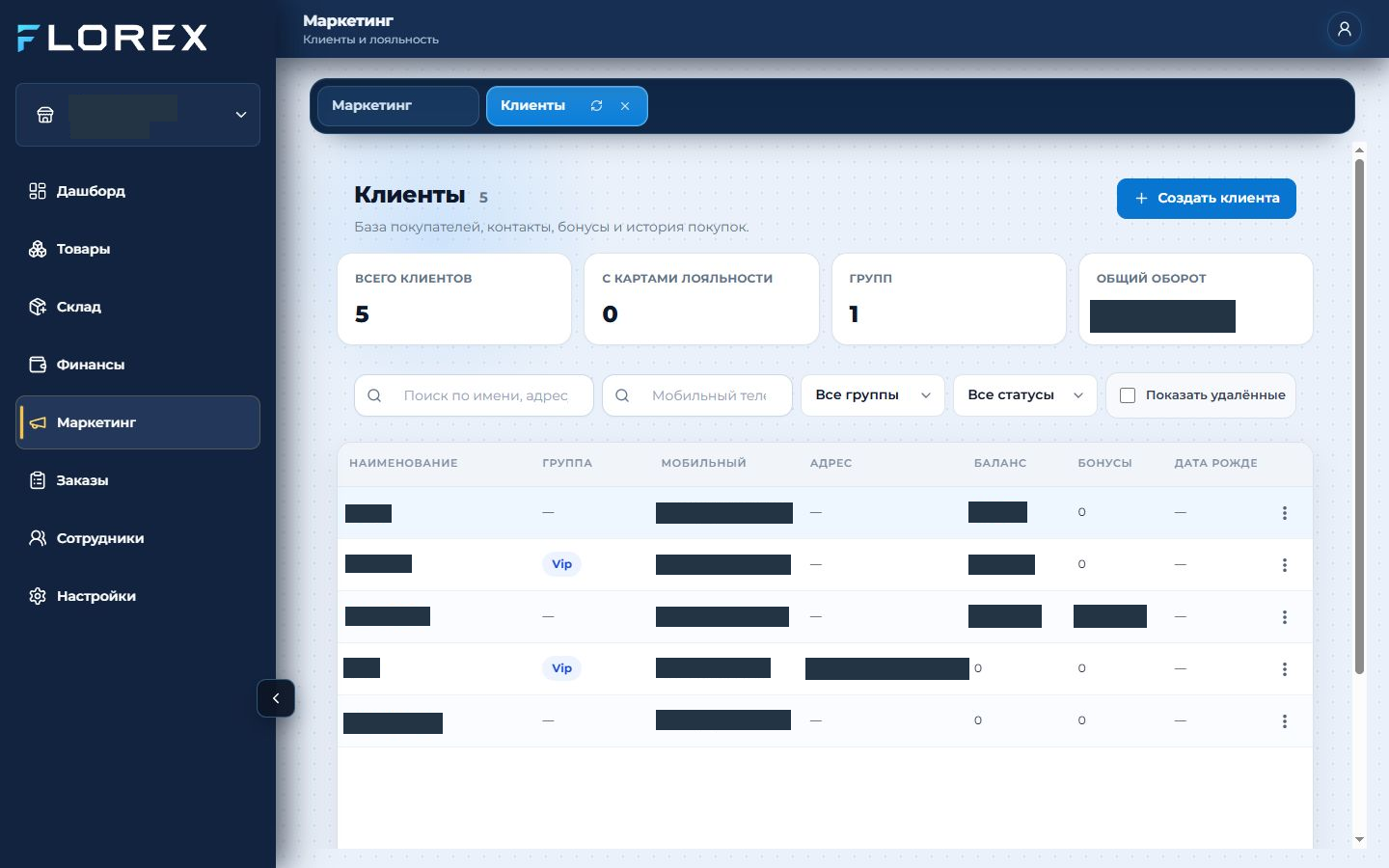1389x868 pixels.
Task: Click the Vip badge in fourth row
Action: [x=561, y=668]
